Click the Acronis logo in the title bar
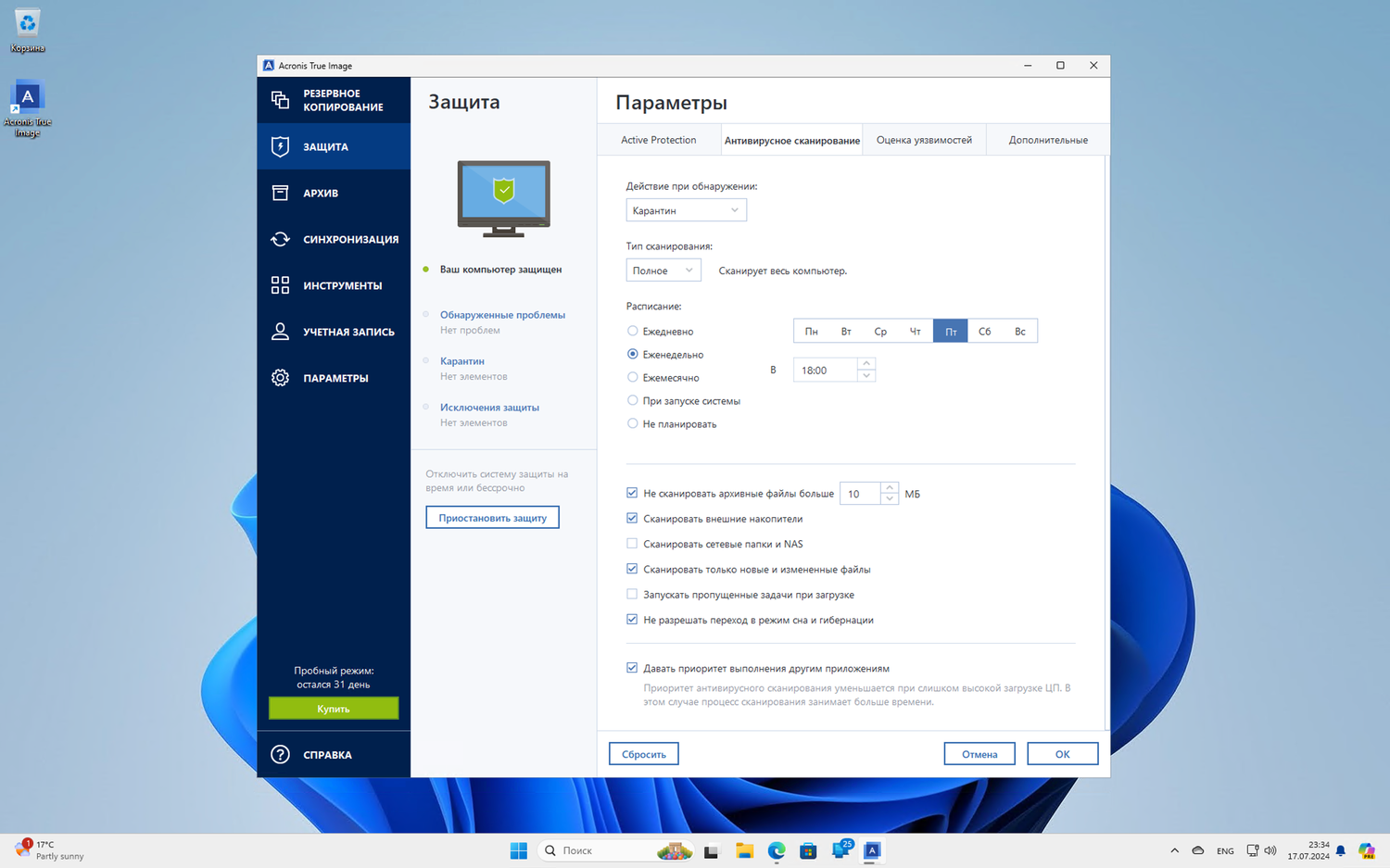Screen dimensions: 1390x868 coord(269,66)
